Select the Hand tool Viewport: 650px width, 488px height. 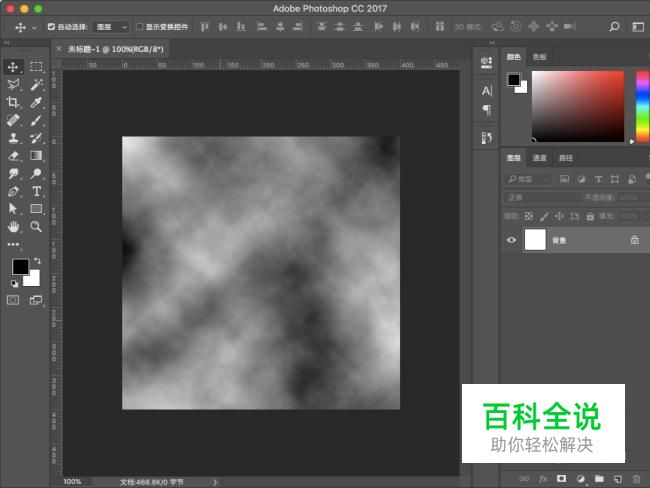coord(13,227)
